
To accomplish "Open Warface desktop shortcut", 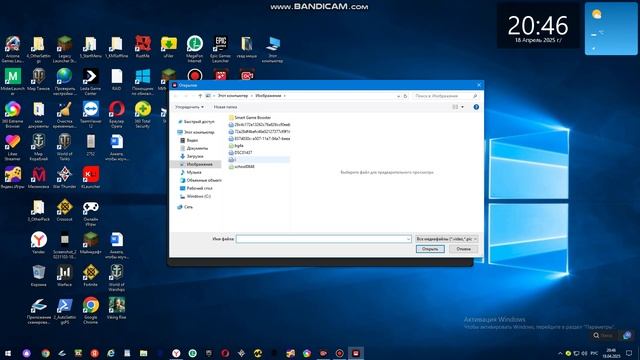I will (x=64, y=276).
